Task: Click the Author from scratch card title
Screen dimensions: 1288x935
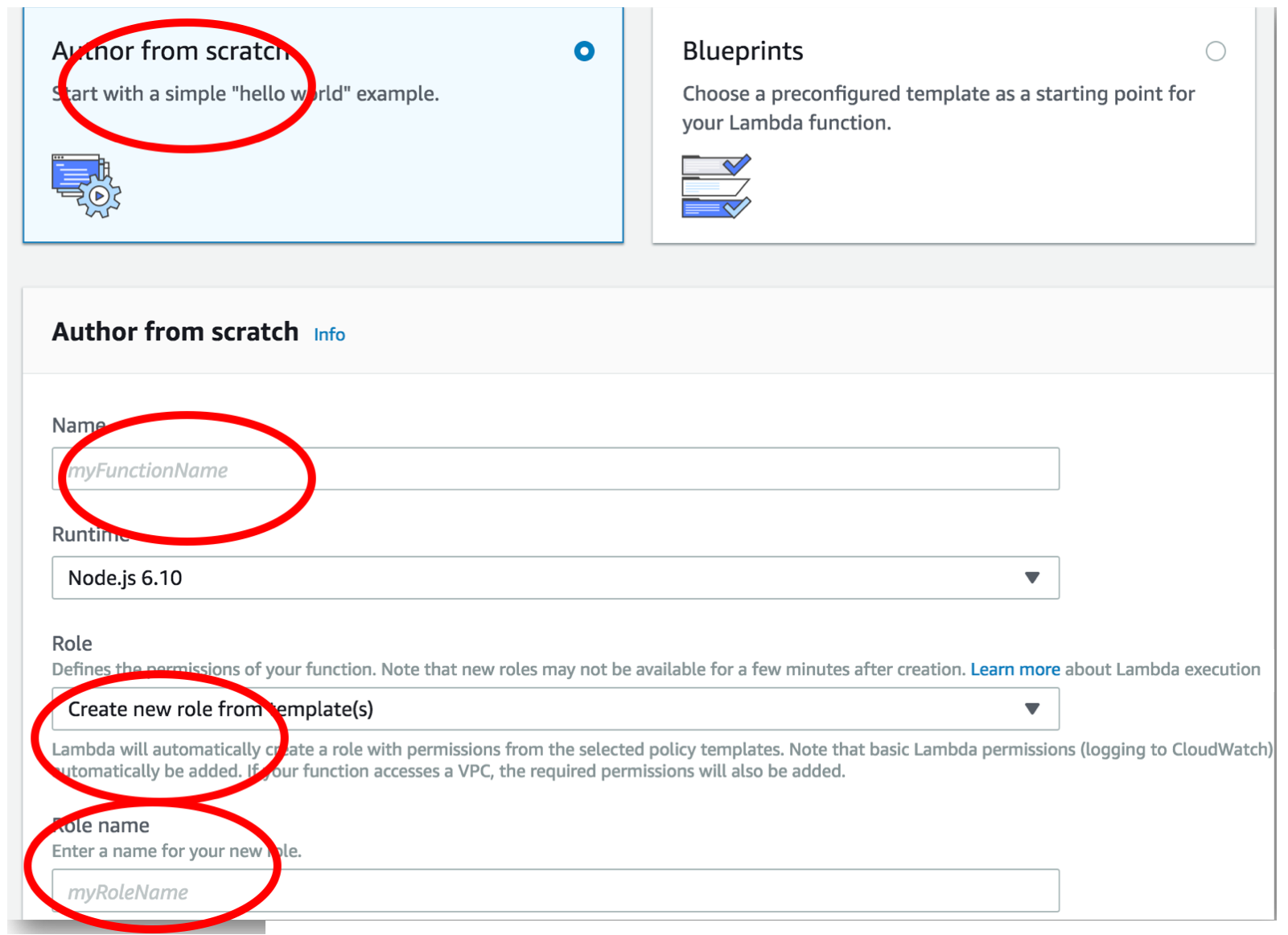Action: pyautogui.click(x=171, y=51)
